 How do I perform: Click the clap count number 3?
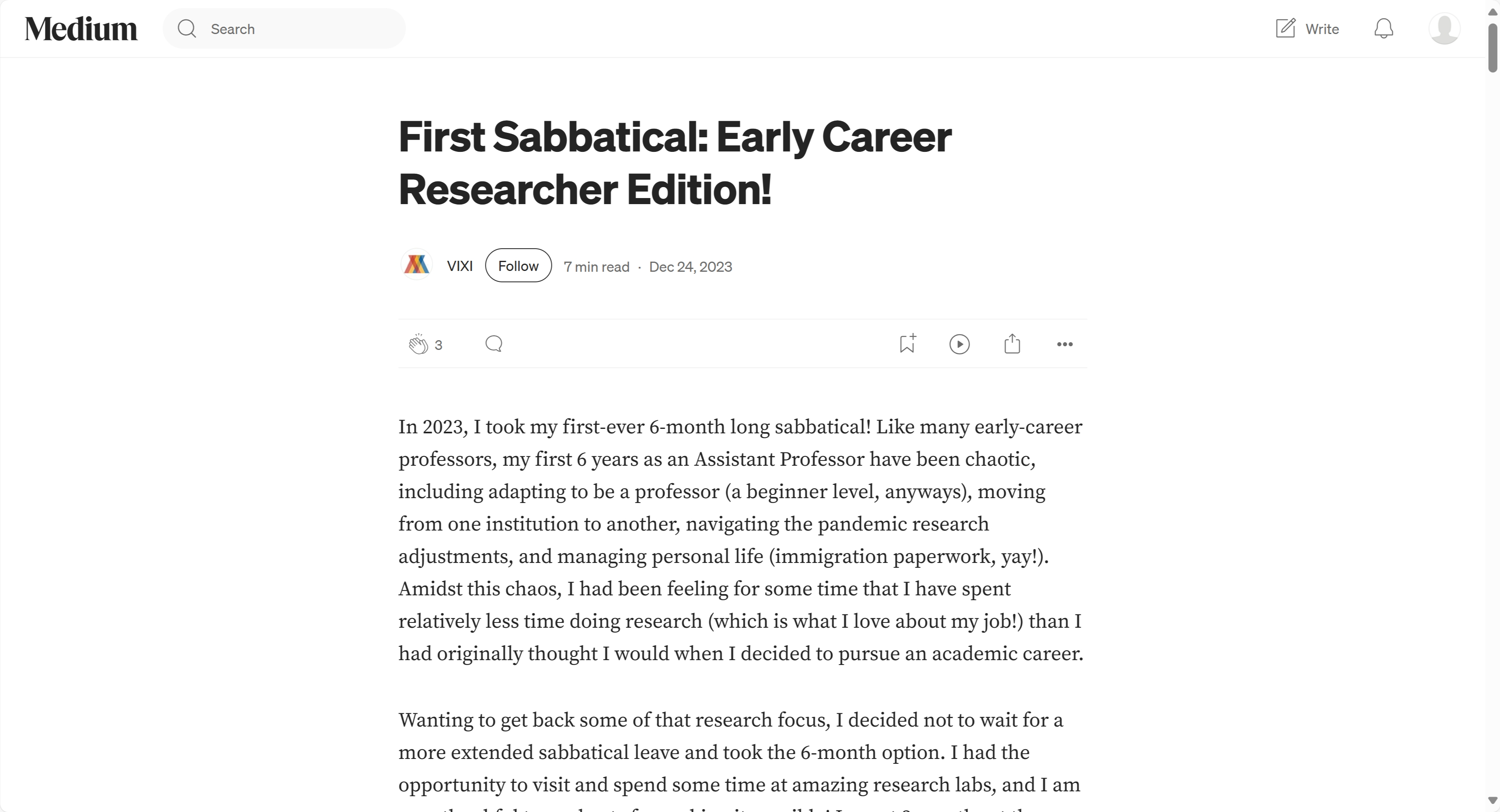coord(438,345)
